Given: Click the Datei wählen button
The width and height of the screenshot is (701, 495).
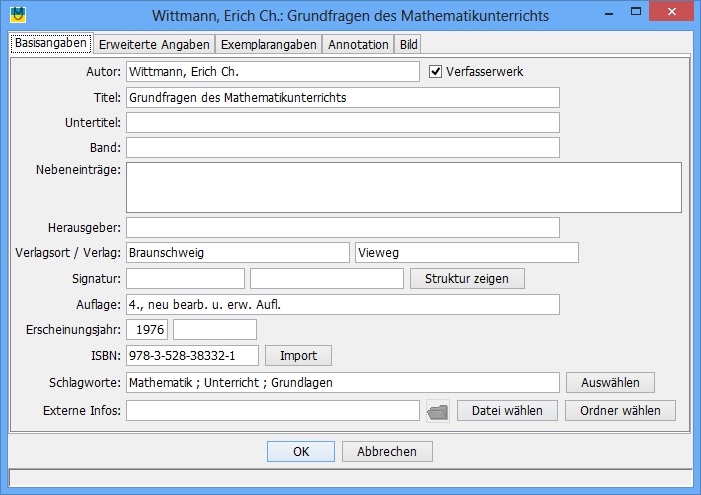Looking at the screenshot, I should click(507, 410).
